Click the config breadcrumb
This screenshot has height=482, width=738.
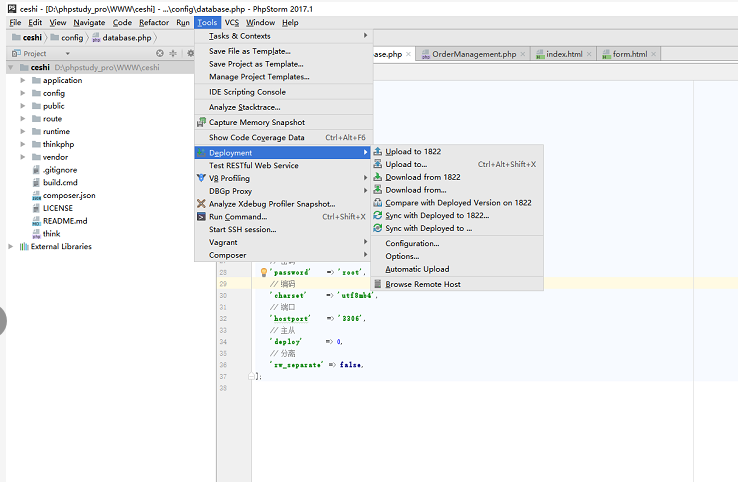point(67,38)
